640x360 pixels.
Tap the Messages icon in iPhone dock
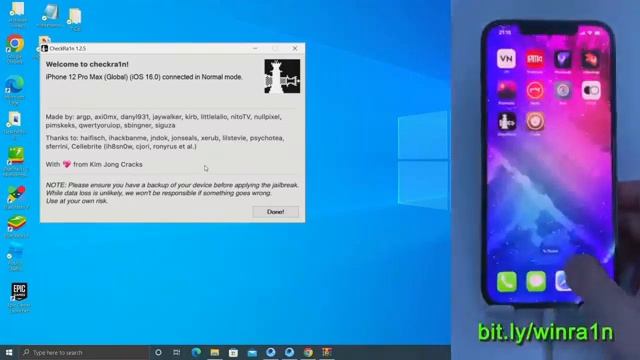click(x=536, y=282)
